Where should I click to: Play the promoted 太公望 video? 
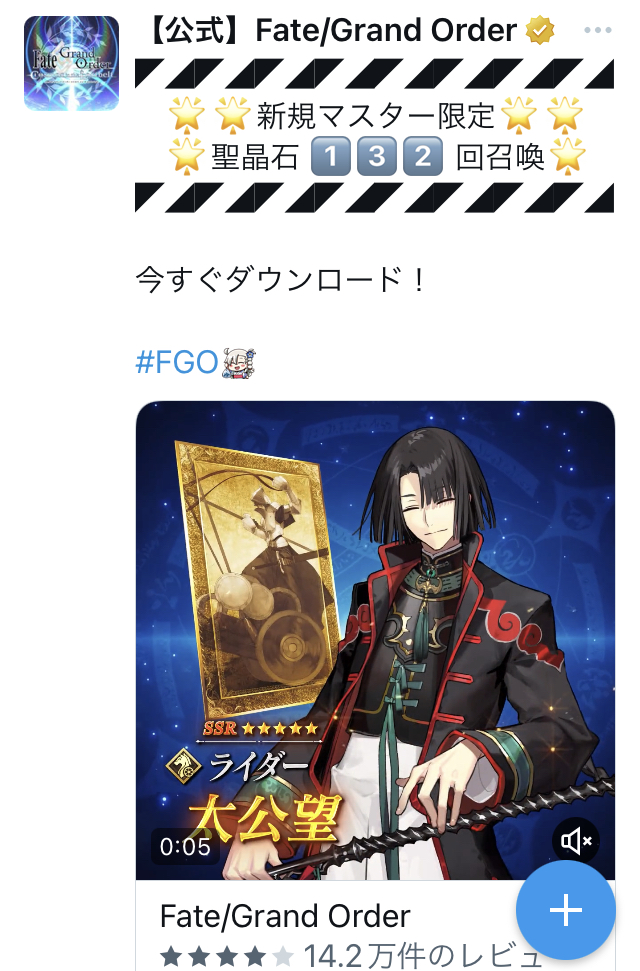tap(375, 640)
